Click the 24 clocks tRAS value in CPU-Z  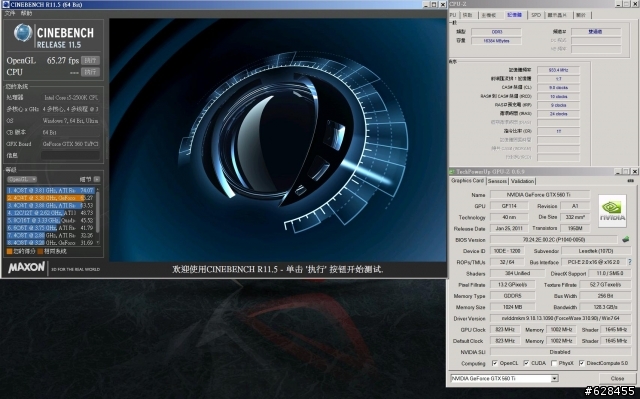click(x=558, y=114)
